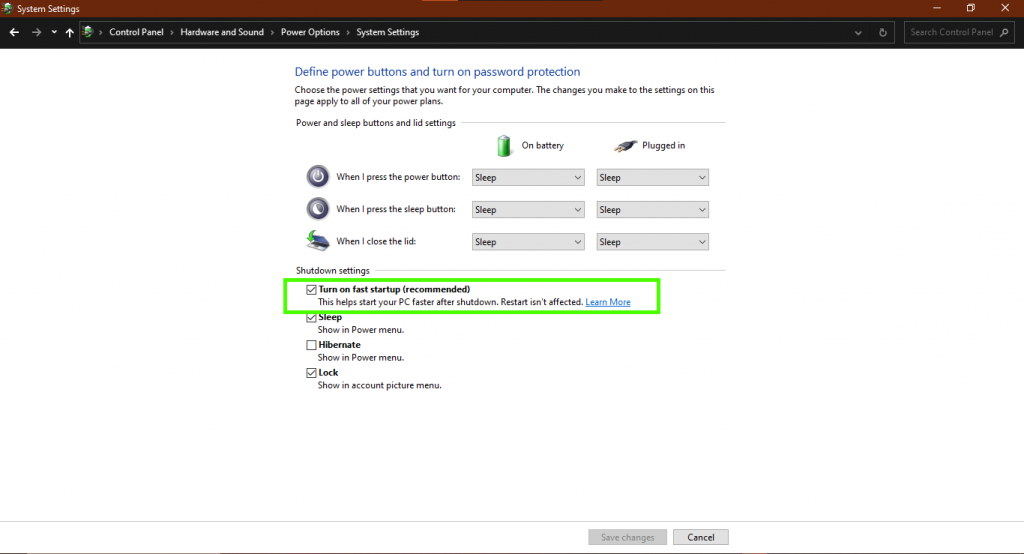Open the recent locations chevron
Screen dimensions: 1024x554
(54, 32)
